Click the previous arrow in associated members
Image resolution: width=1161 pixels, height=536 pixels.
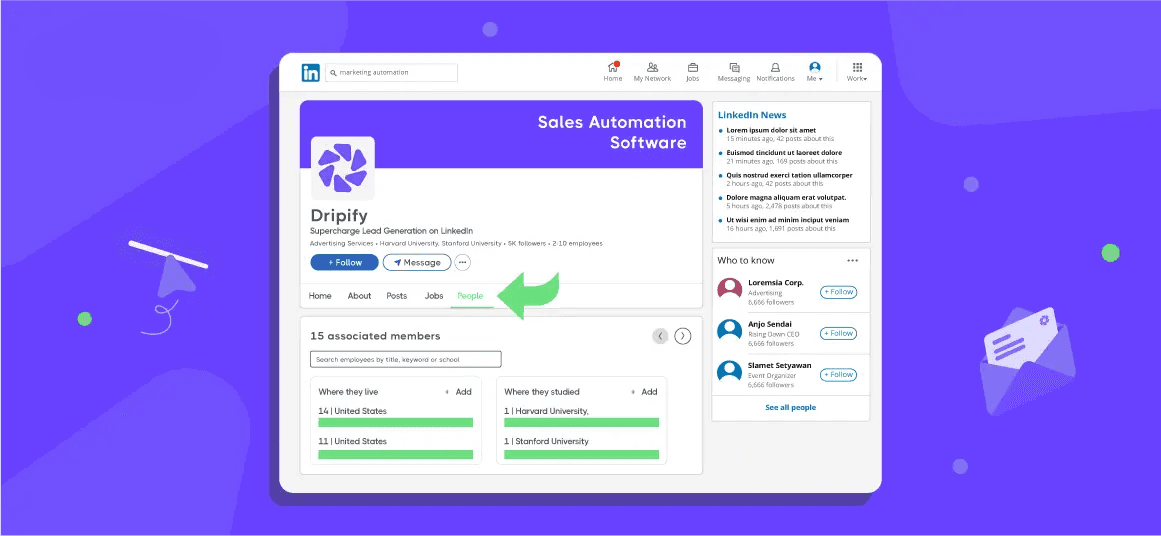tap(660, 336)
